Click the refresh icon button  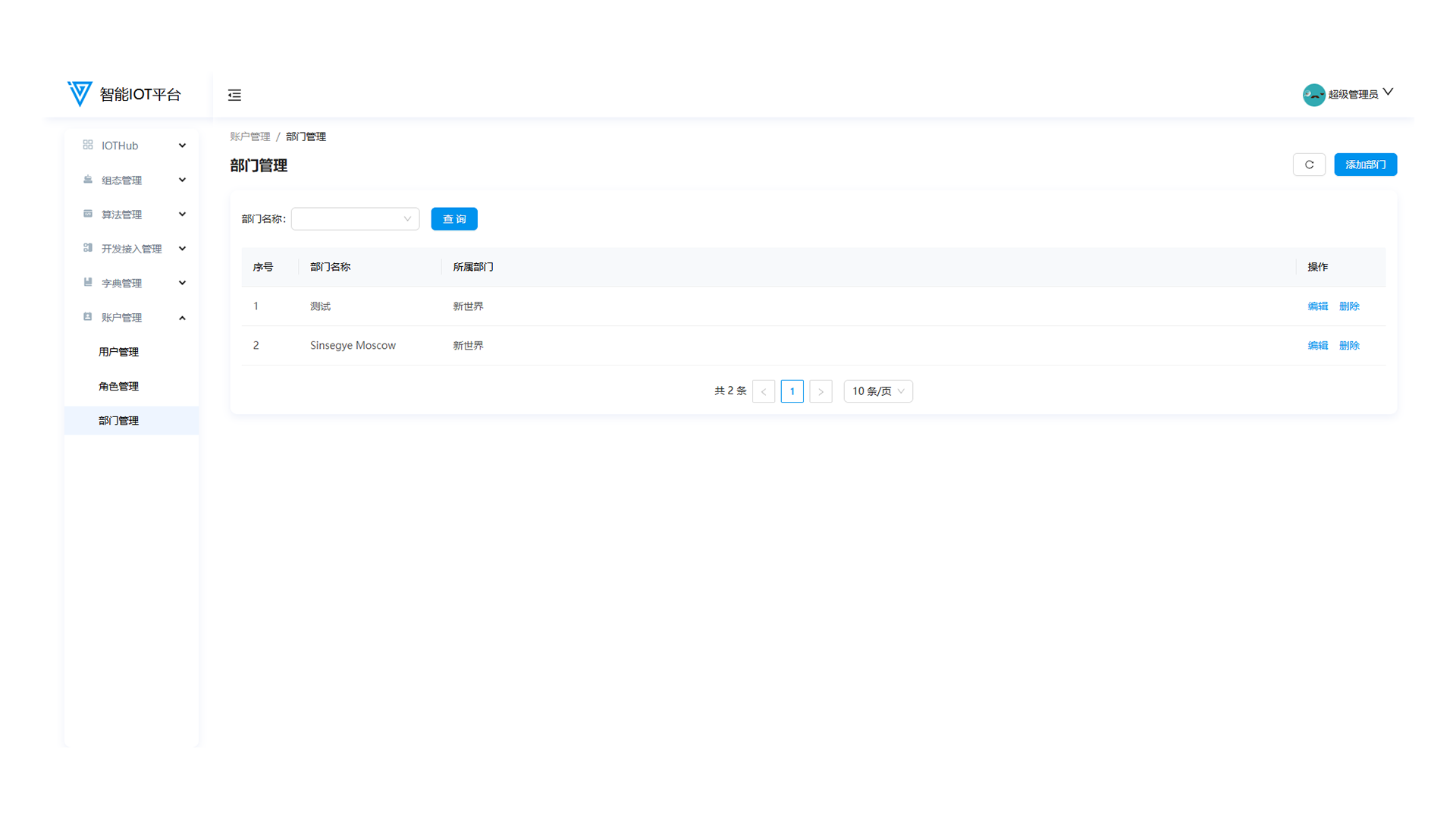click(x=1309, y=165)
